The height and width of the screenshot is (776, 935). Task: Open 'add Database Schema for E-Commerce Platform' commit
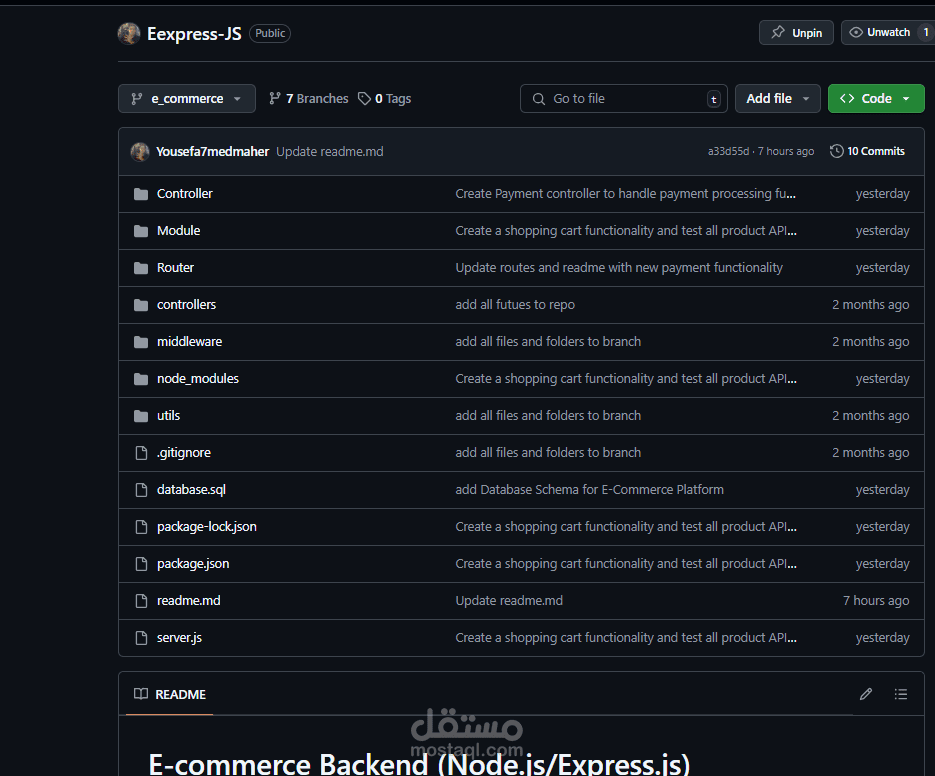click(x=590, y=490)
